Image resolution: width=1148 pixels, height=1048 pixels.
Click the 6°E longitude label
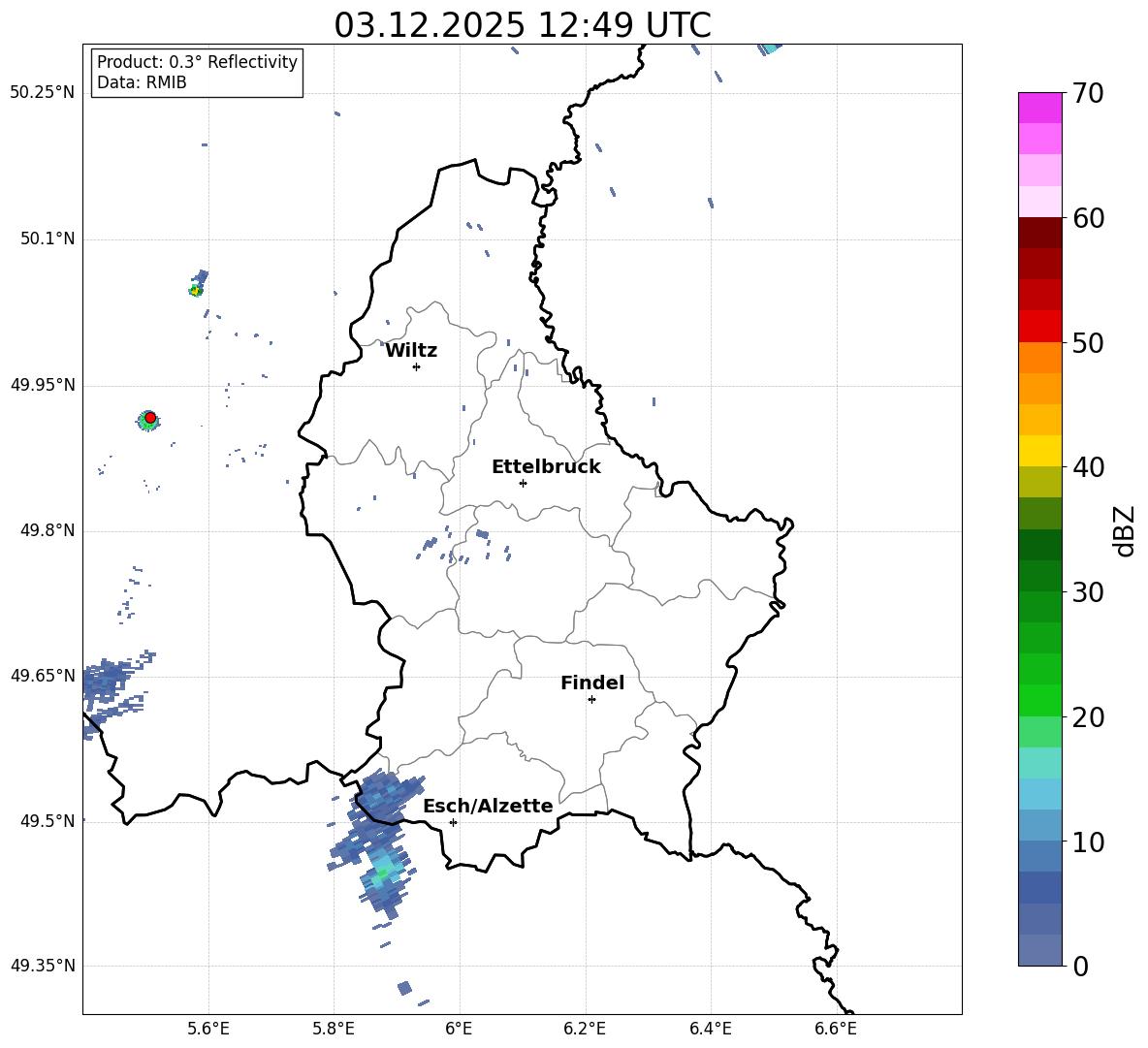(x=459, y=1029)
